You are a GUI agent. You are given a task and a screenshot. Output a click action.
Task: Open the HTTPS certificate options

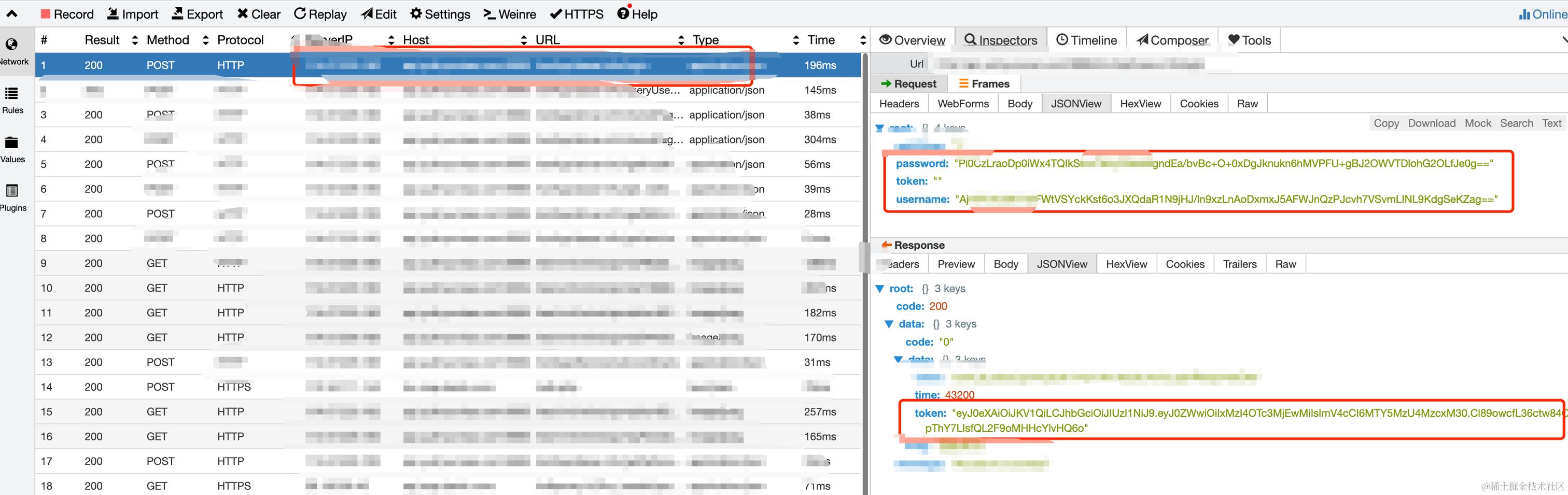click(x=577, y=13)
